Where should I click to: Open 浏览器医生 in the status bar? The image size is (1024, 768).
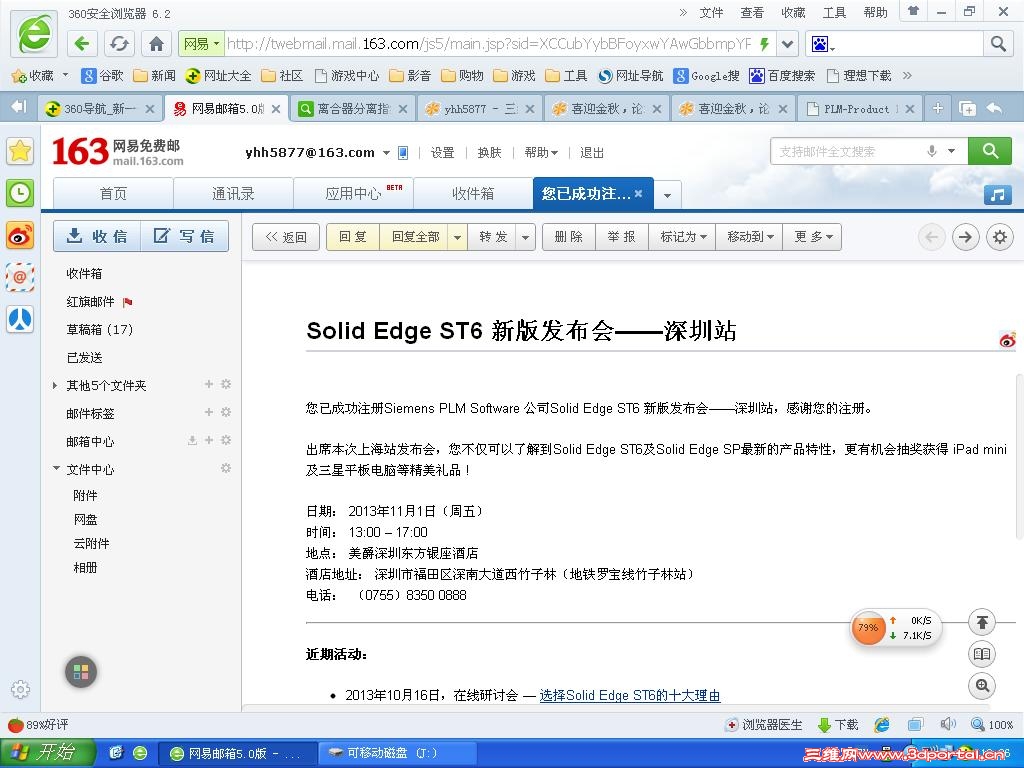763,725
